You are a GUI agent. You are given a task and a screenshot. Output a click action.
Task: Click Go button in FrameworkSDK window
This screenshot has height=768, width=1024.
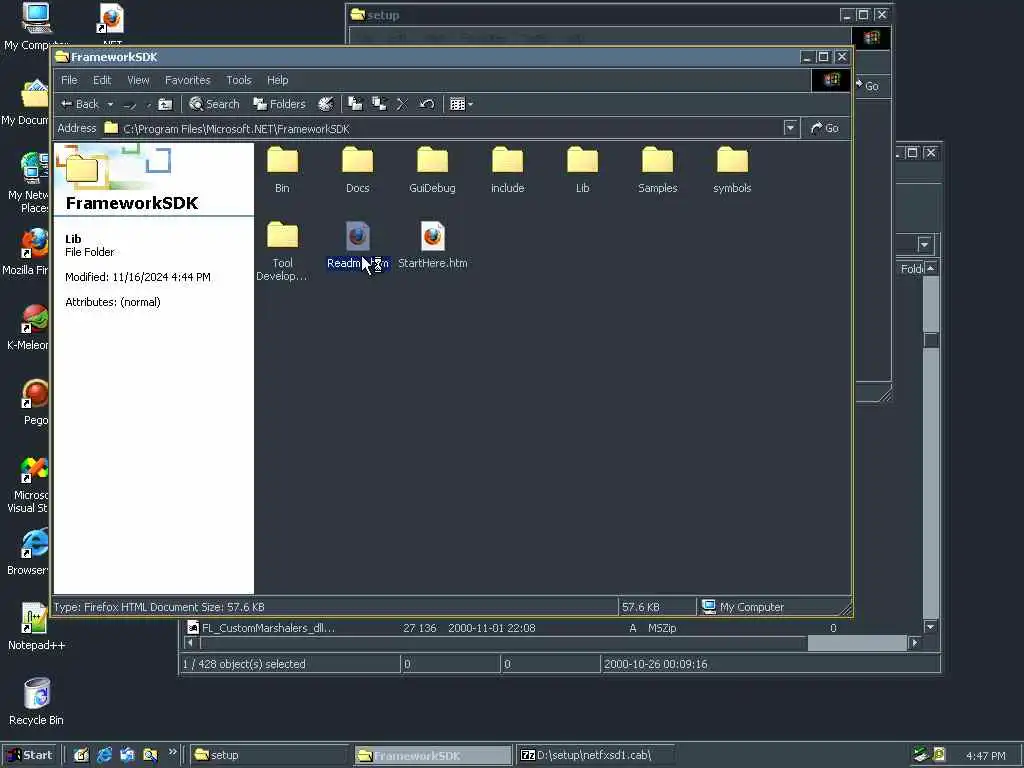click(825, 128)
